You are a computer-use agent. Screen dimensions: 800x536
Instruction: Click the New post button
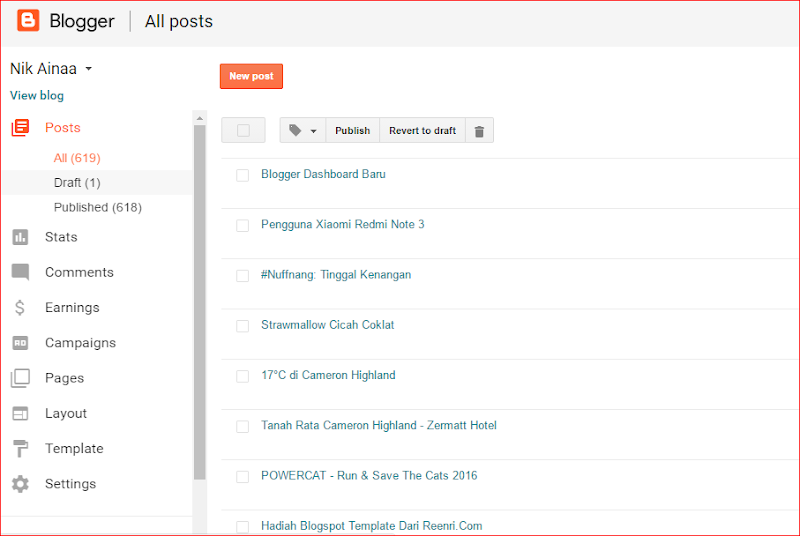coord(252,76)
